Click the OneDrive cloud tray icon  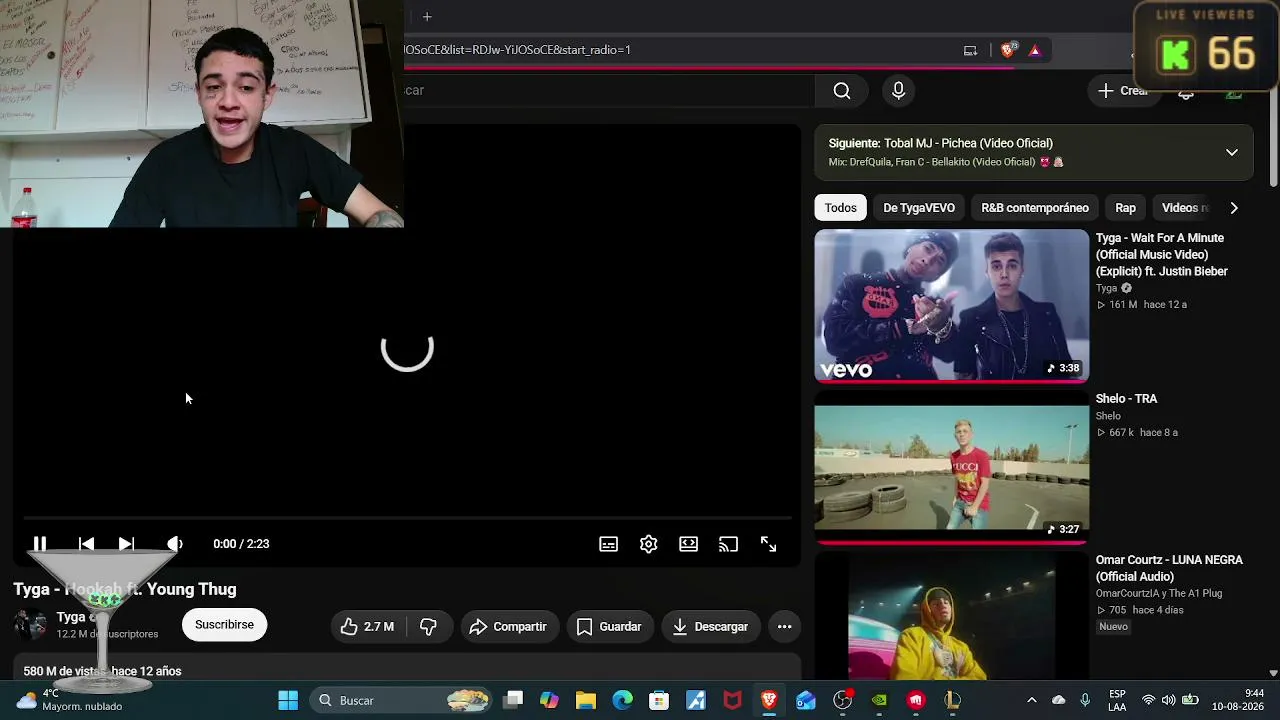coord(1059,700)
